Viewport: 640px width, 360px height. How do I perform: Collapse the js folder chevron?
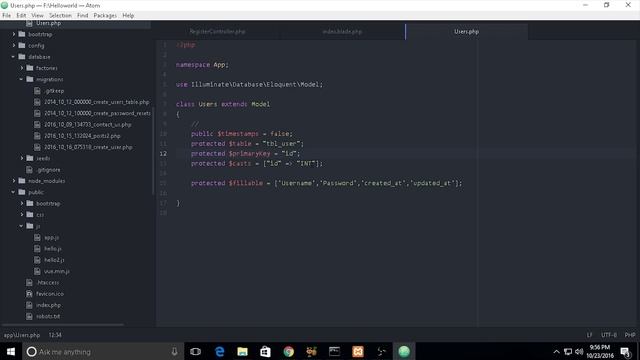pyautogui.click(x=22, y=226)
